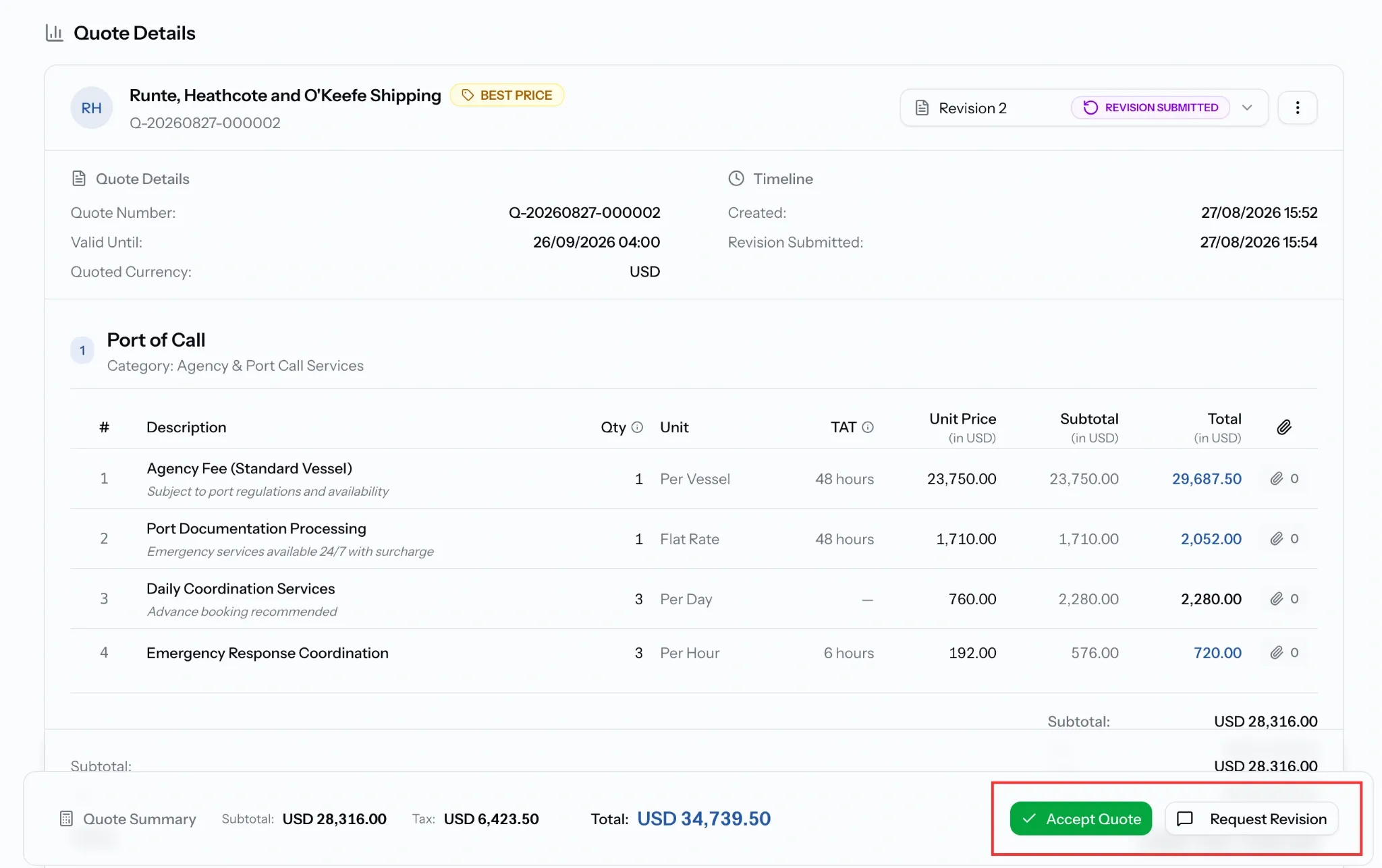Click the Quote Details bar chart icon
Screen dimensions: 1382x868
[55, 32]
